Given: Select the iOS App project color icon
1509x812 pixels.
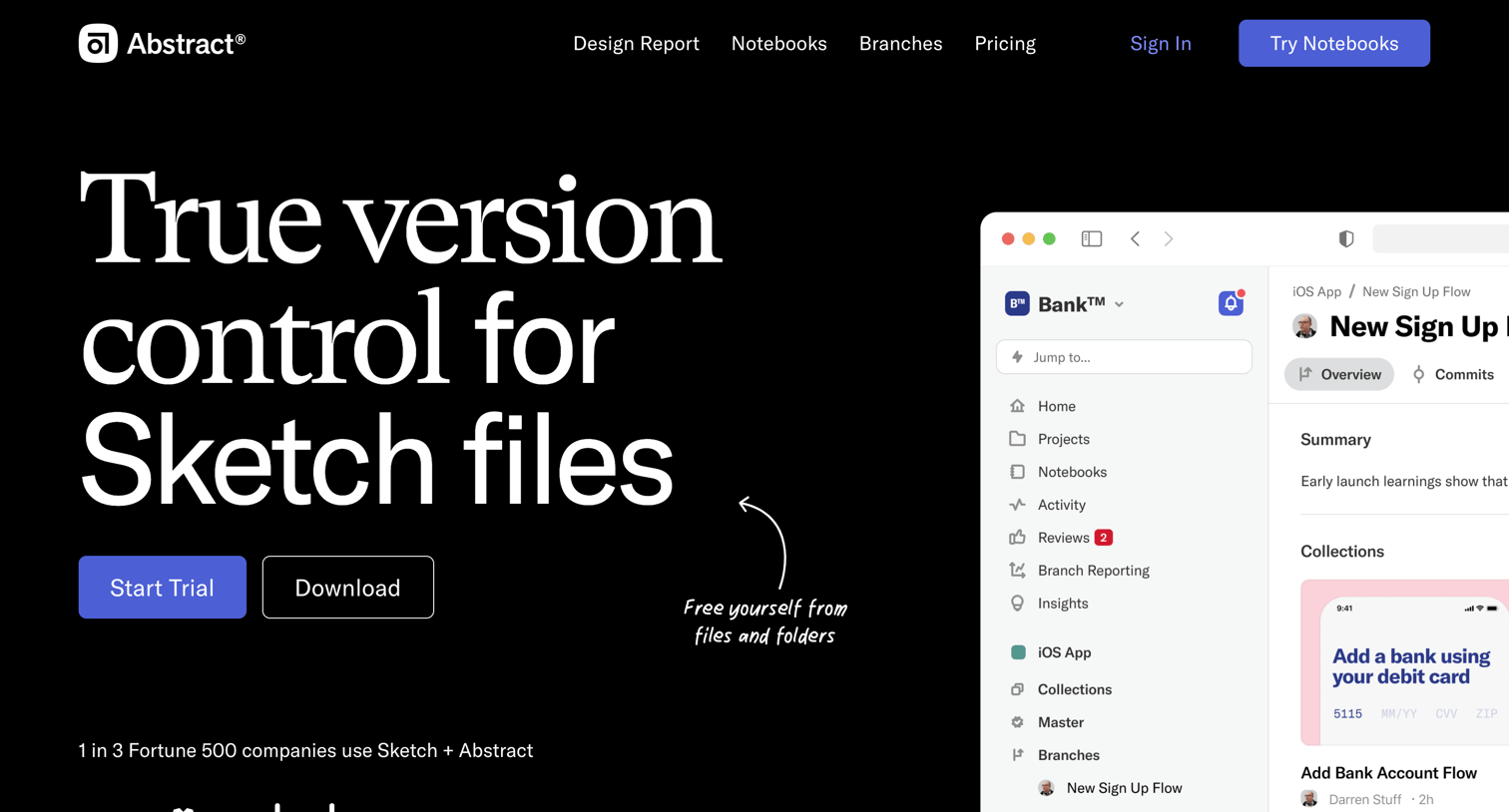Looking at the screenshot, I should tap(1018, 652).
